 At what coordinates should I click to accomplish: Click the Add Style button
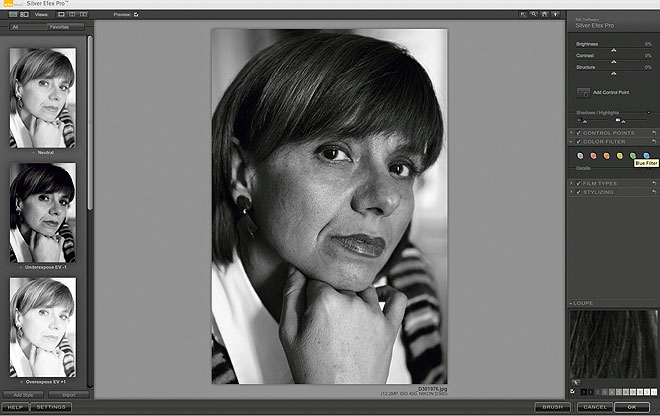[23, 395]
